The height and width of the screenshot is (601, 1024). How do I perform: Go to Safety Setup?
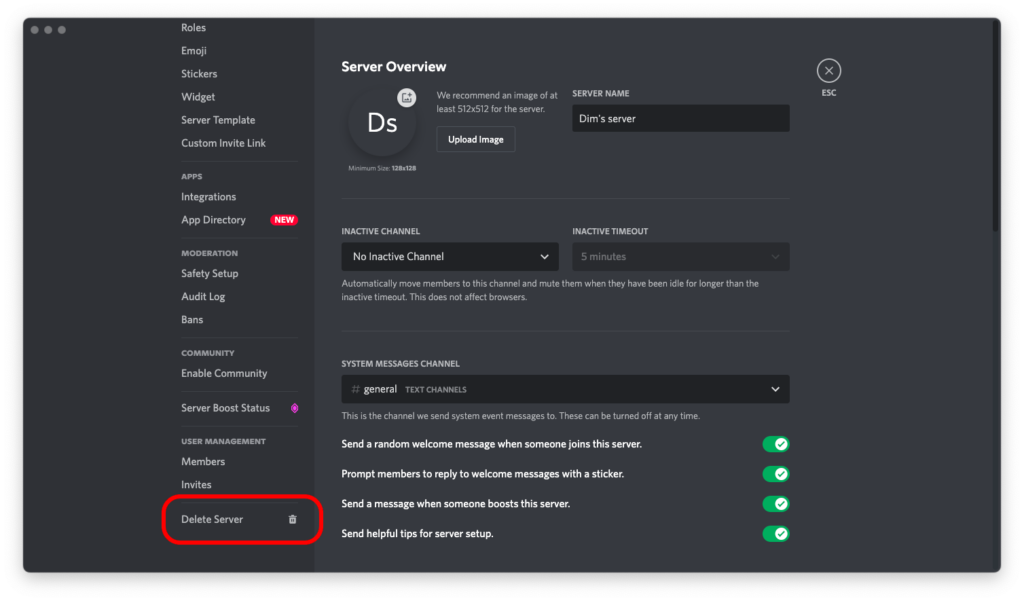coord(210,274)
